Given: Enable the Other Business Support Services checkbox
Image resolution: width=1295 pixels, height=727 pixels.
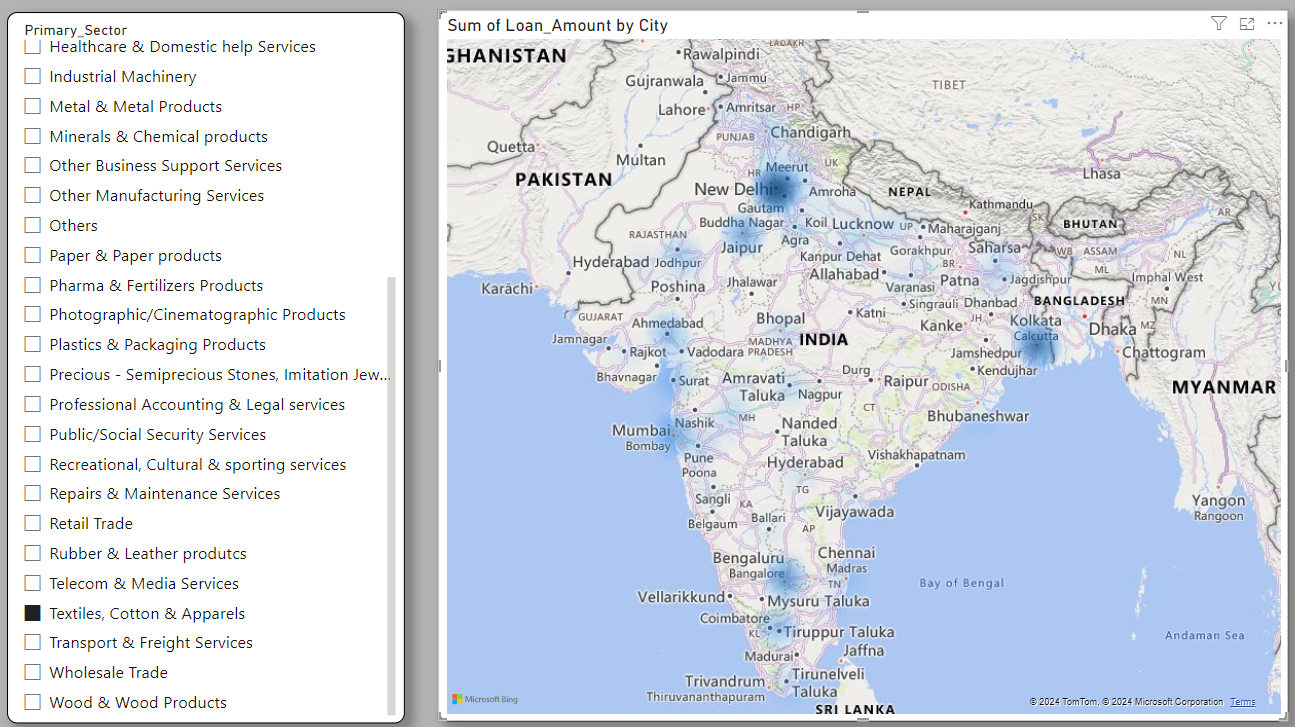Looking at the screenshot, I should [x=33, y=165].
